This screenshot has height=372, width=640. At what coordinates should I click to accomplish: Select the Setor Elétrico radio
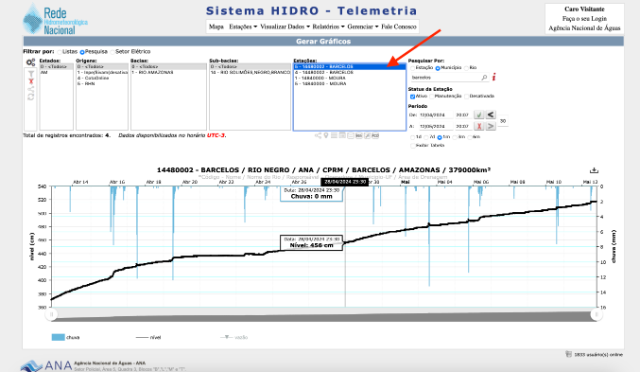(x=113, y=52)
